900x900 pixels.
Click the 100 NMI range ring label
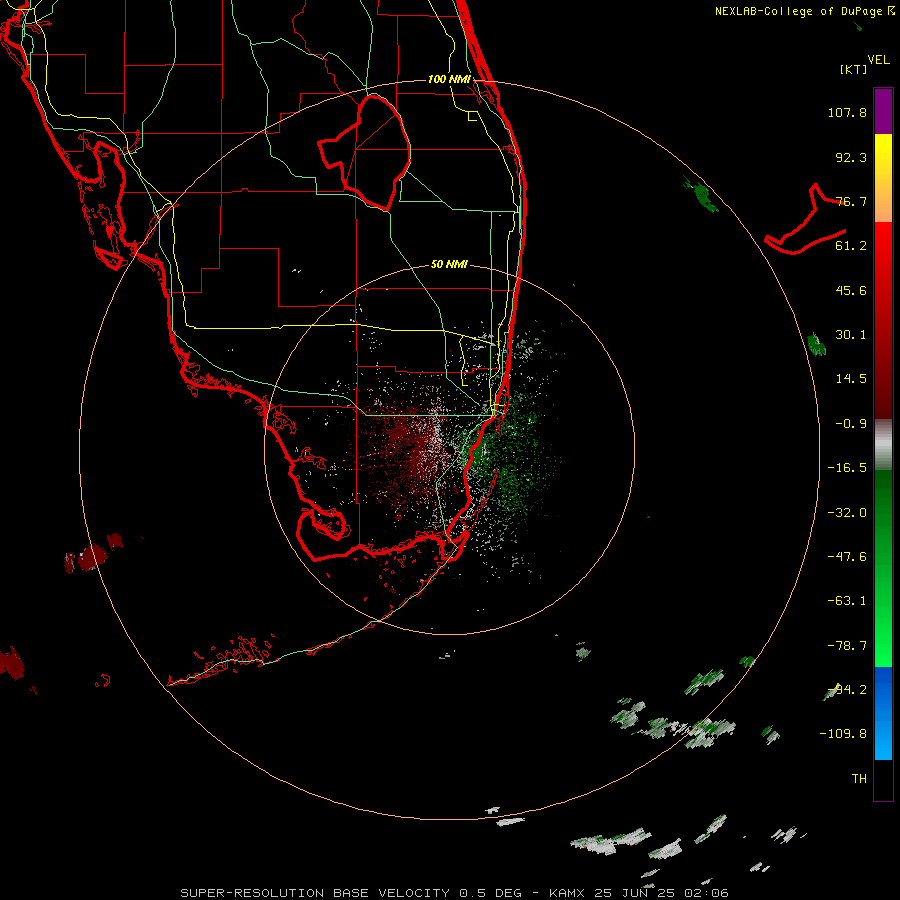[x=449, y=79]
